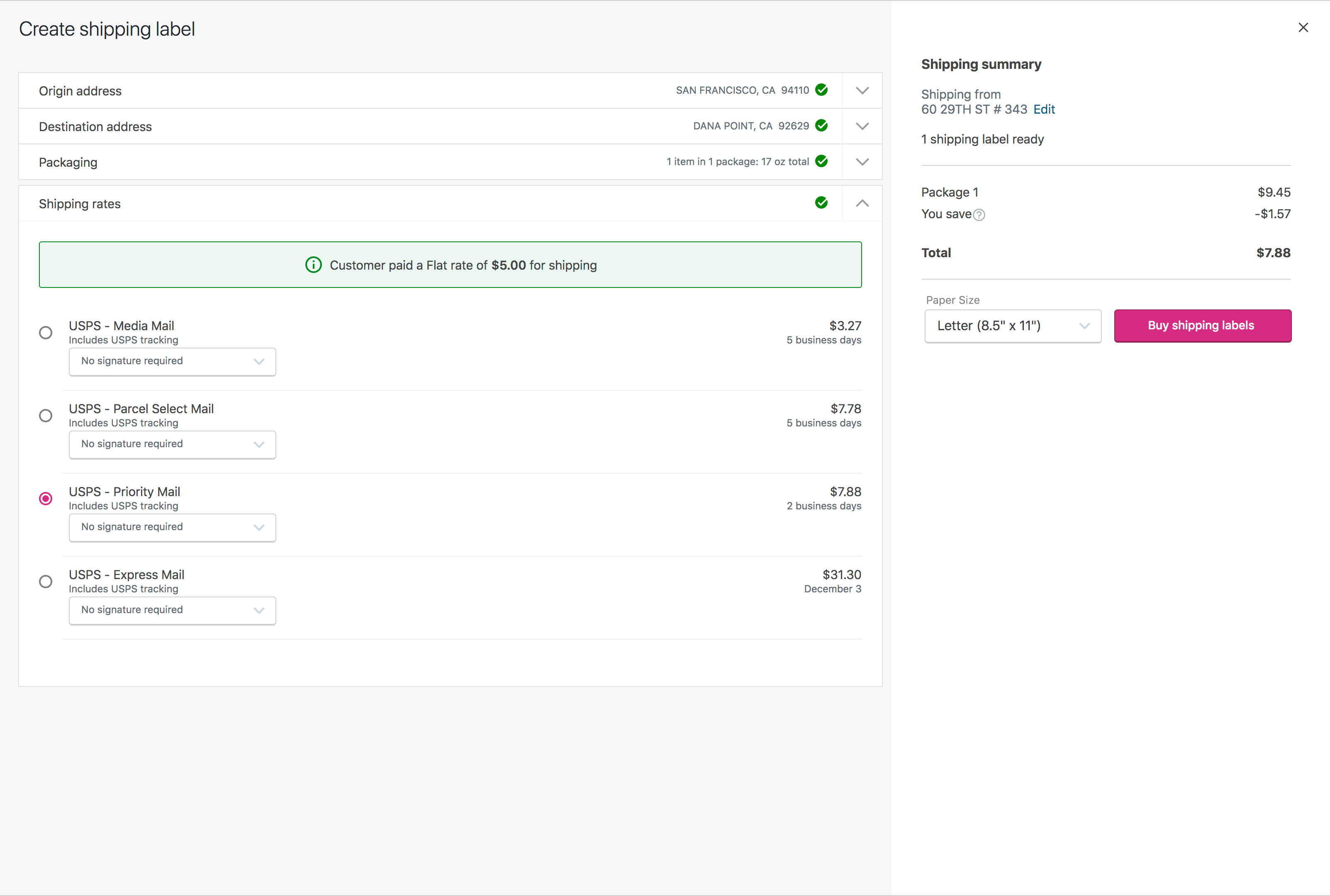The width and height of the screenshot is (1330, 896).
Task: Click Customer paid a Flat rate notice
Action: [450, 265]
